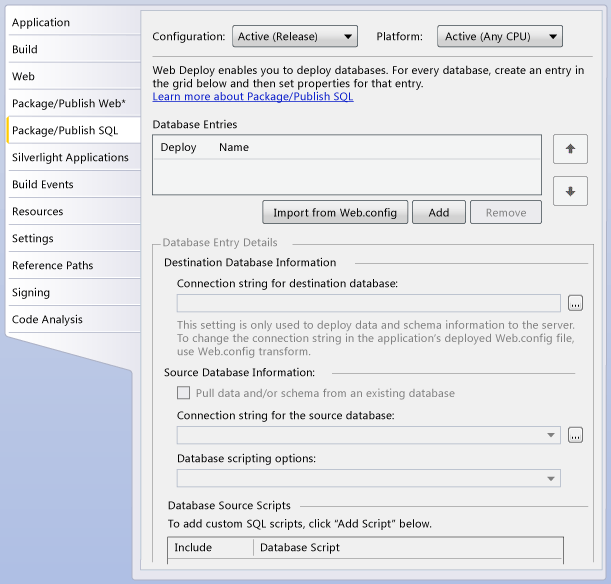Select the Package/Publish SQL tab
Screen dimensions: 611x584
click(74, 130)
